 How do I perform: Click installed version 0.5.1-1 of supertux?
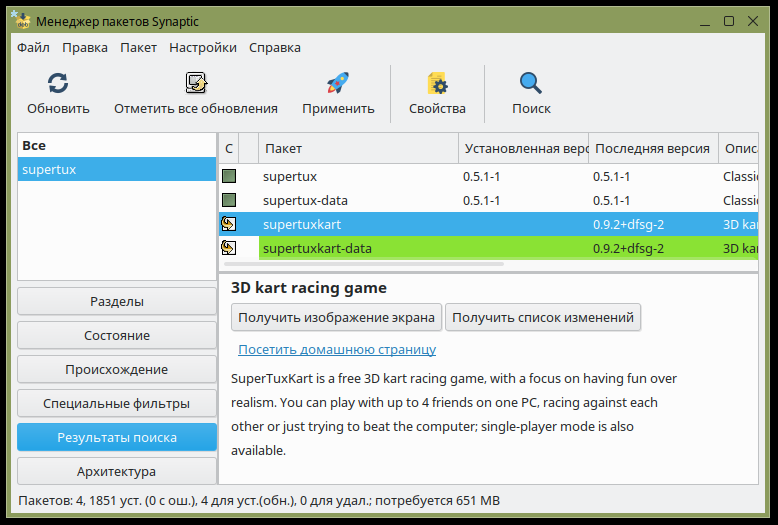[x=481, y=176]
